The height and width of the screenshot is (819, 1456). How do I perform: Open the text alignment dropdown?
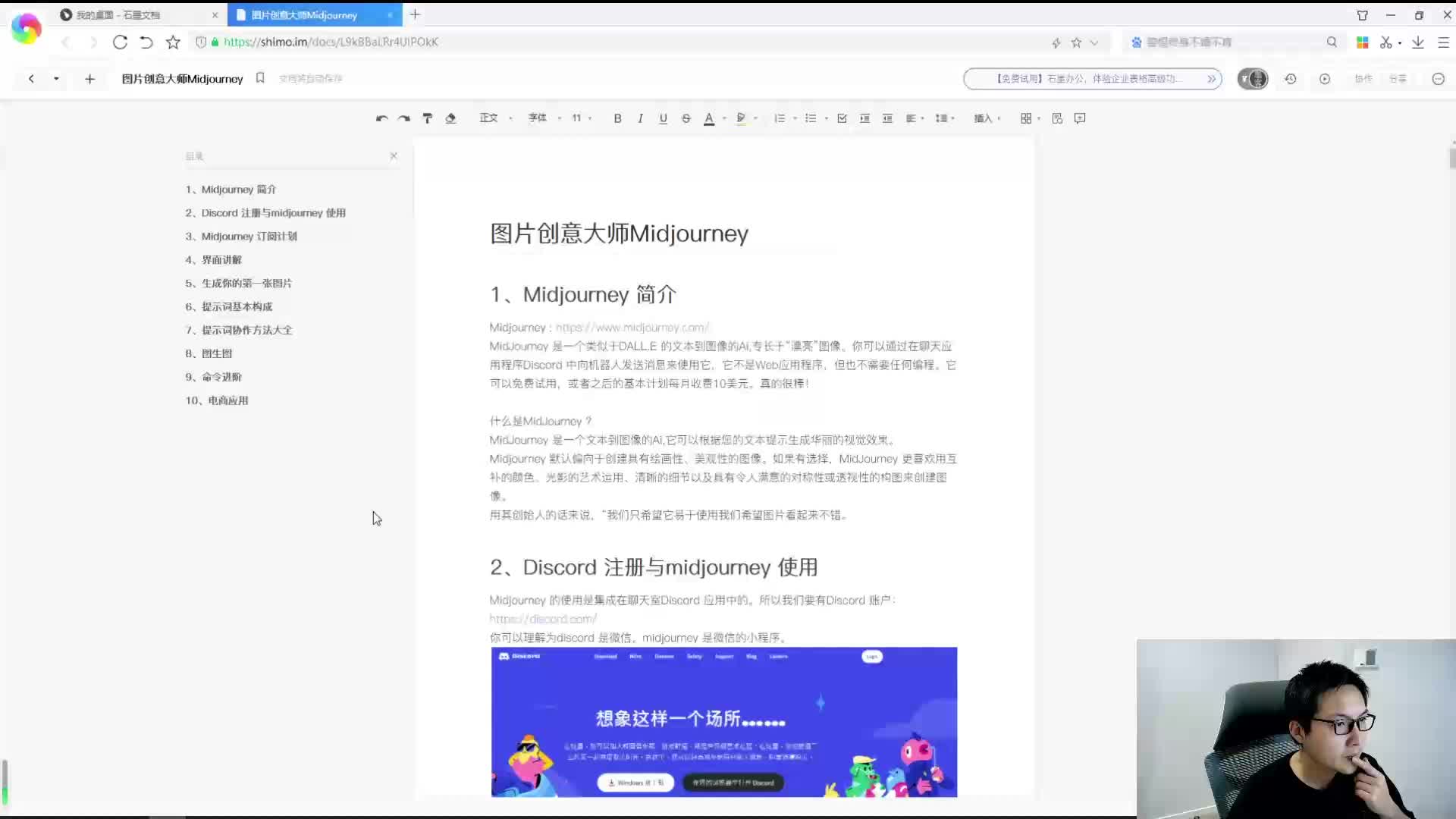(915, 118)
